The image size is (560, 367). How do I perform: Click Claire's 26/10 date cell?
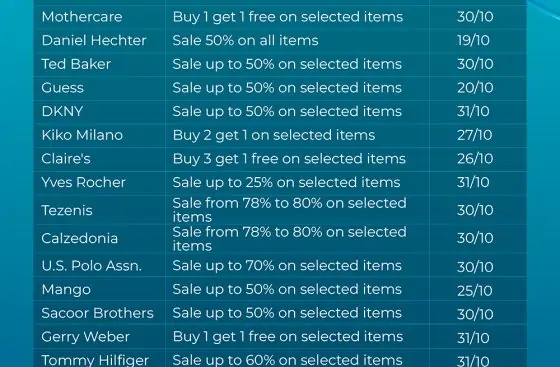click(x=475, y=159)
